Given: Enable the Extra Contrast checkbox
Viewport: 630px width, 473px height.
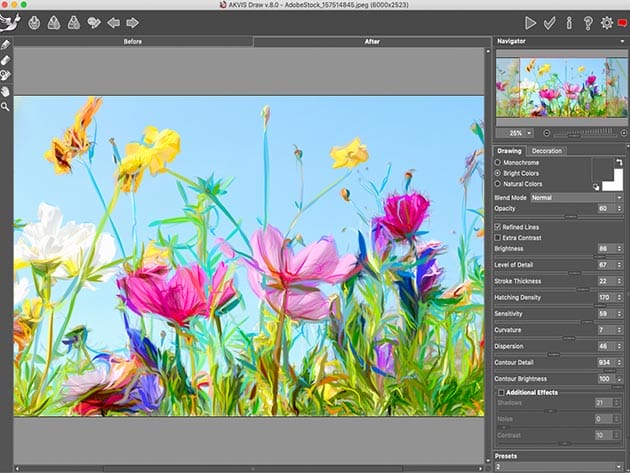Looking at the screenshot, I should 499,237.
